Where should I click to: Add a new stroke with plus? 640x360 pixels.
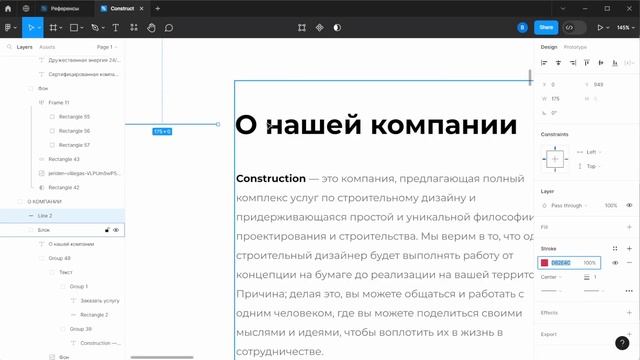point(629,249)
